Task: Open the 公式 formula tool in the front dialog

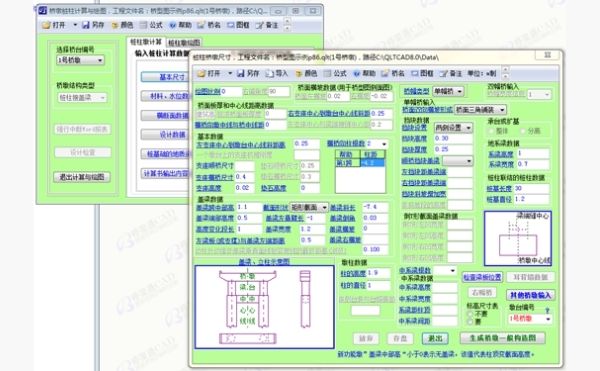Action: coord(335,73)
